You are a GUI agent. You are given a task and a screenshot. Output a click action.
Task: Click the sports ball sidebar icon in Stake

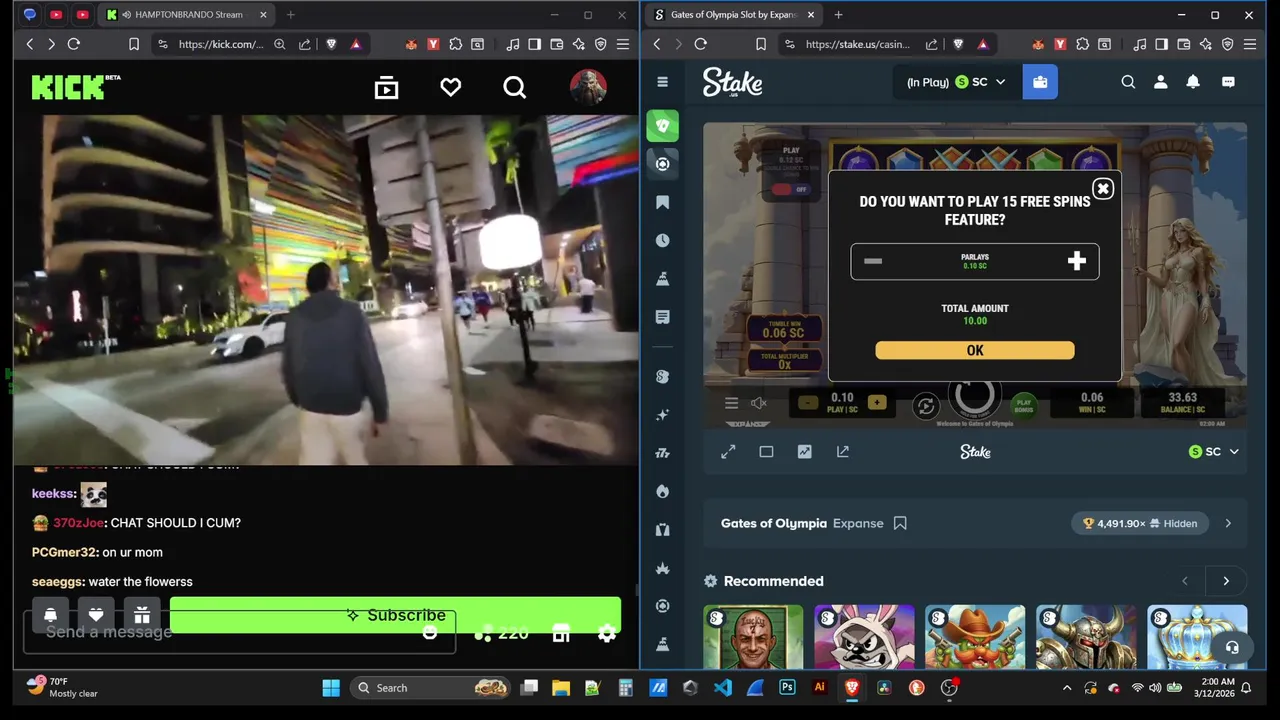click(x=662, y=164)
